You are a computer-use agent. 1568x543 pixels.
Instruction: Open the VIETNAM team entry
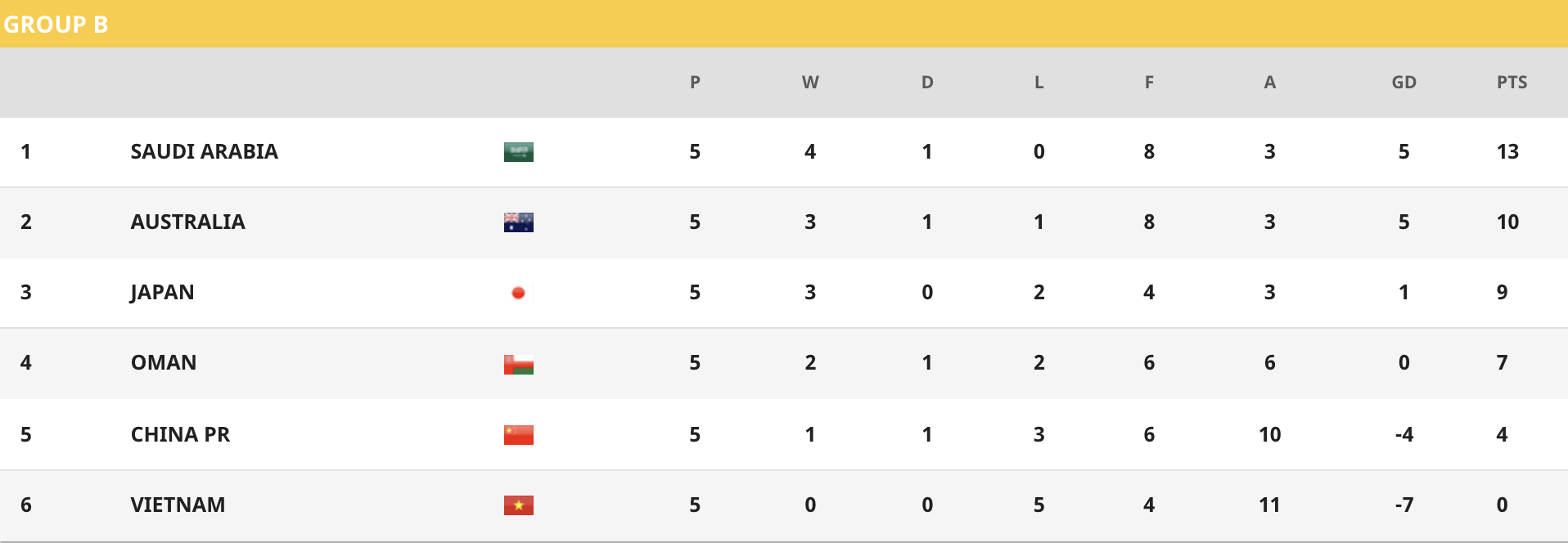[x=178, y=505]
